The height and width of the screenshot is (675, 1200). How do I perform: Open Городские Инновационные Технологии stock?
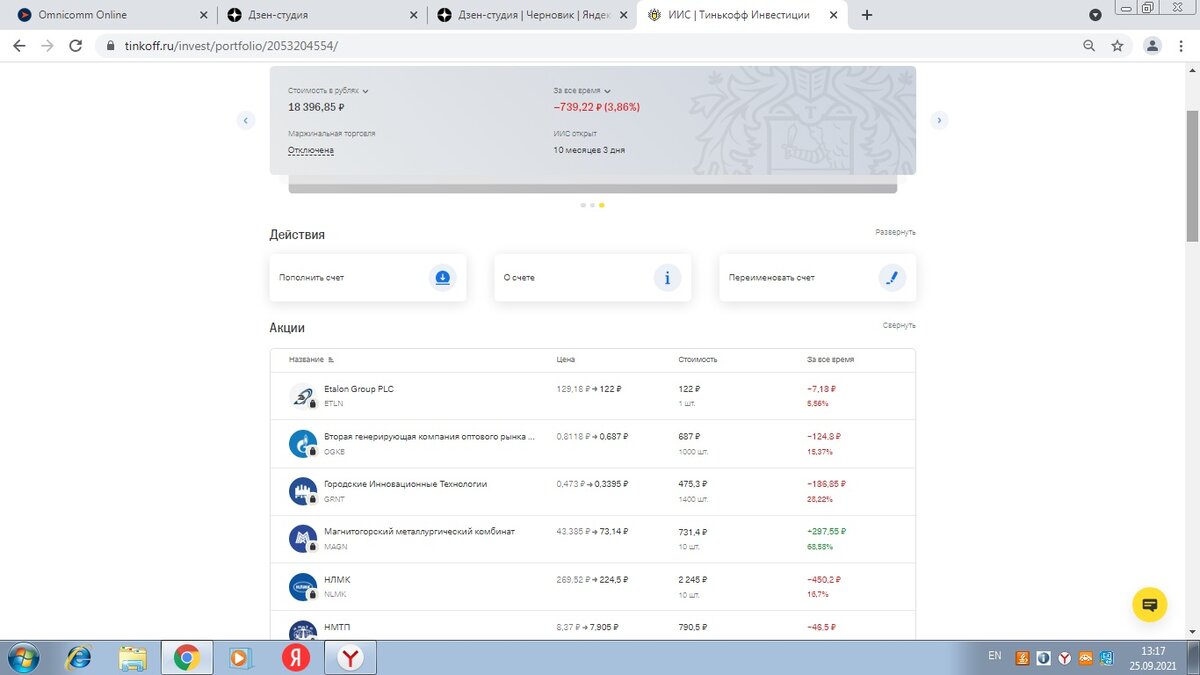593,491
